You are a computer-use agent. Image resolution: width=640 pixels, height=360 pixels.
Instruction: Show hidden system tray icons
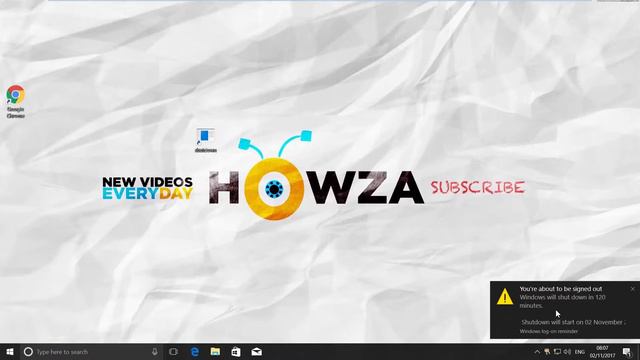point(537,352)
